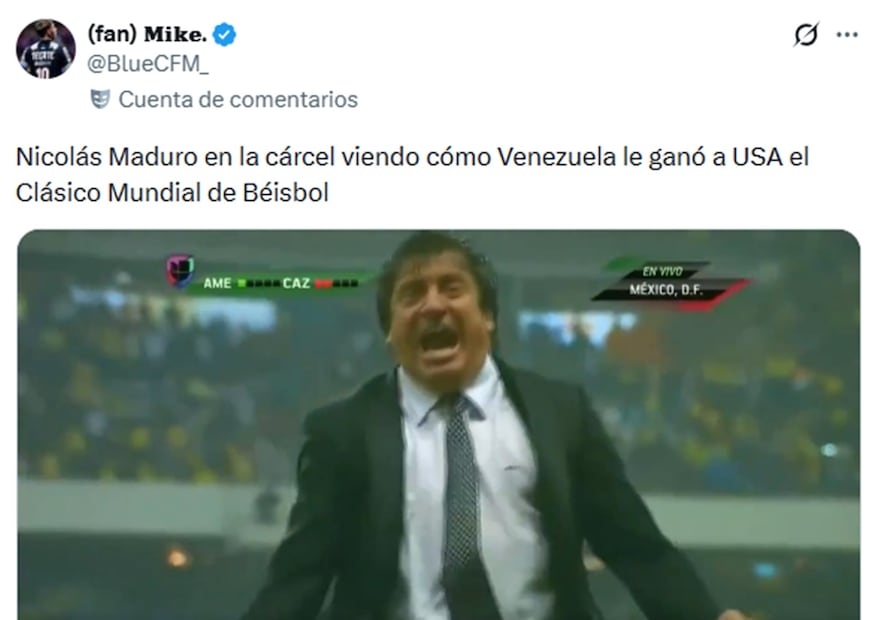Click the display name (fan) Mike.

147,35
